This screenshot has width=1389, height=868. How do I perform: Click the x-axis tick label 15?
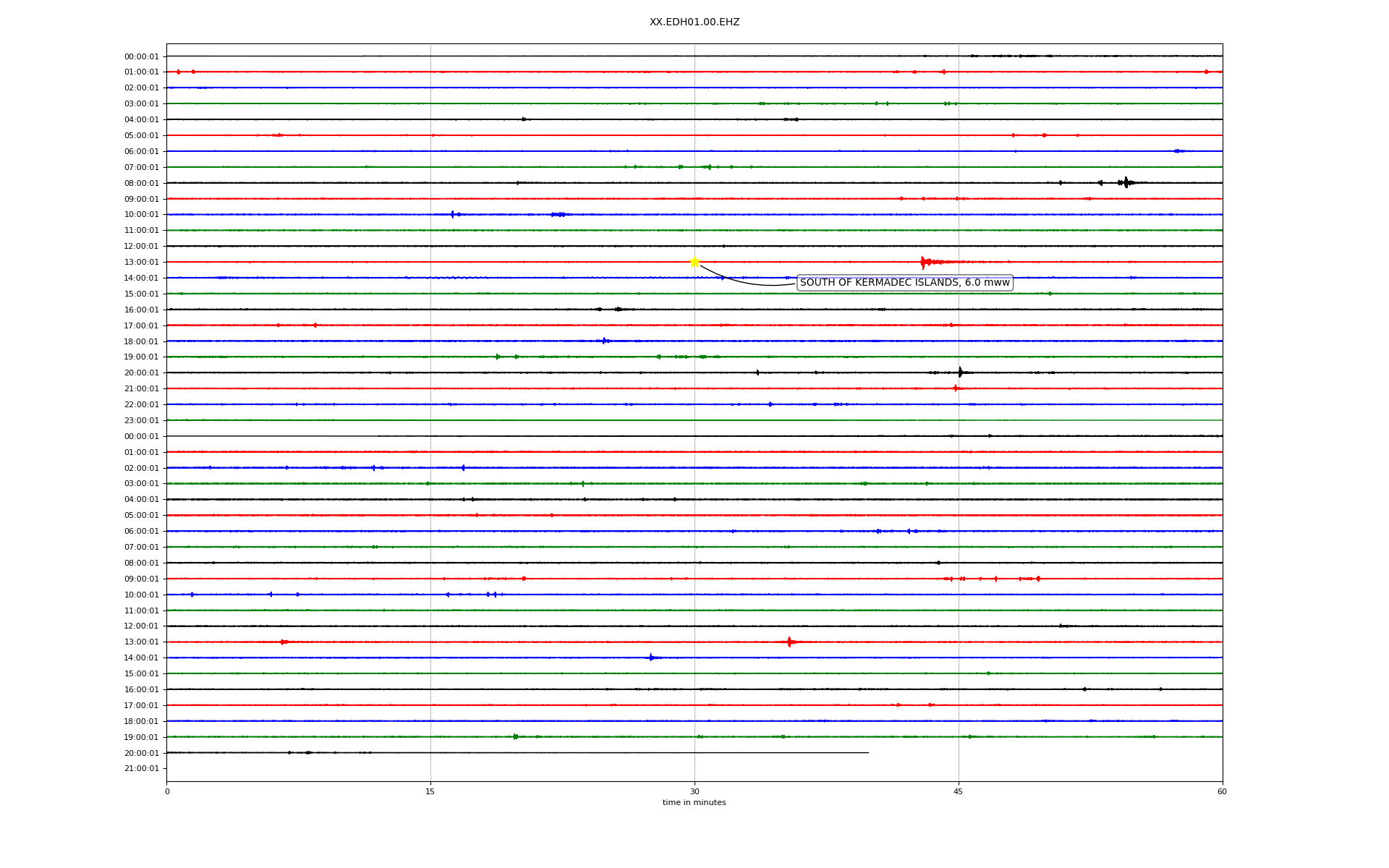[x=430, y=792]
